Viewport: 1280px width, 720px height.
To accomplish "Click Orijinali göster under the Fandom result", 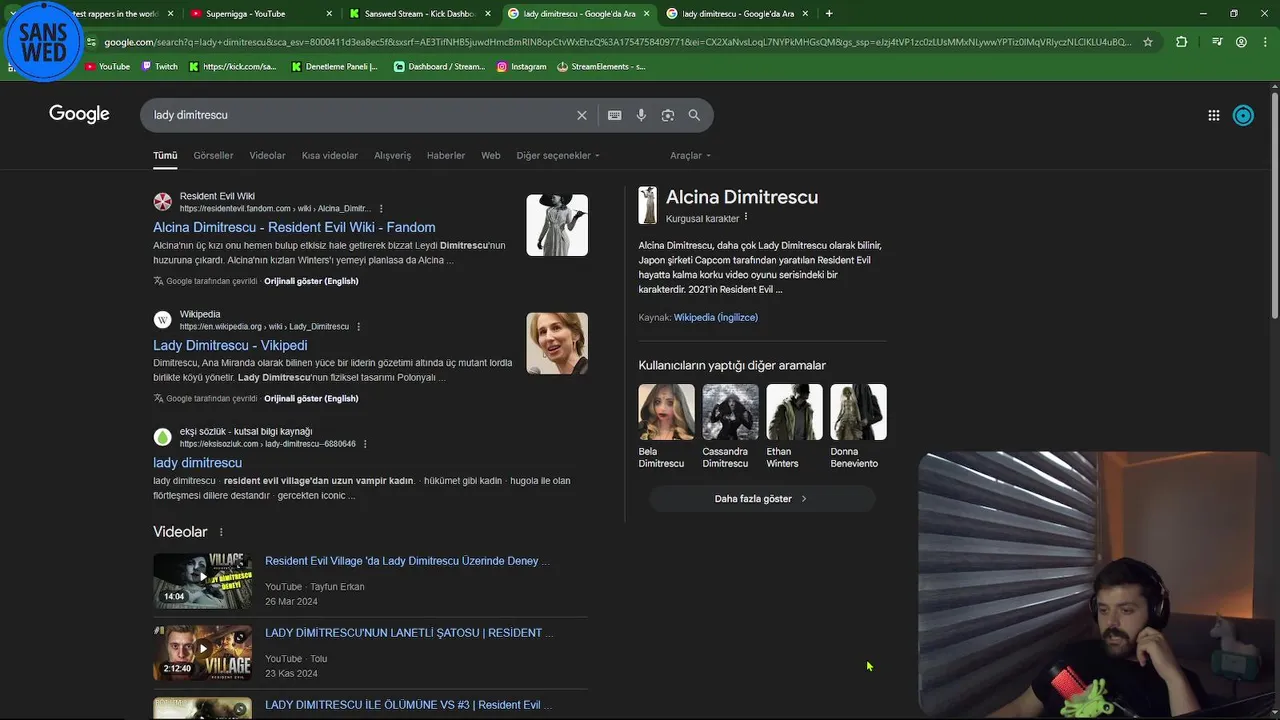I will pos(311,281).
